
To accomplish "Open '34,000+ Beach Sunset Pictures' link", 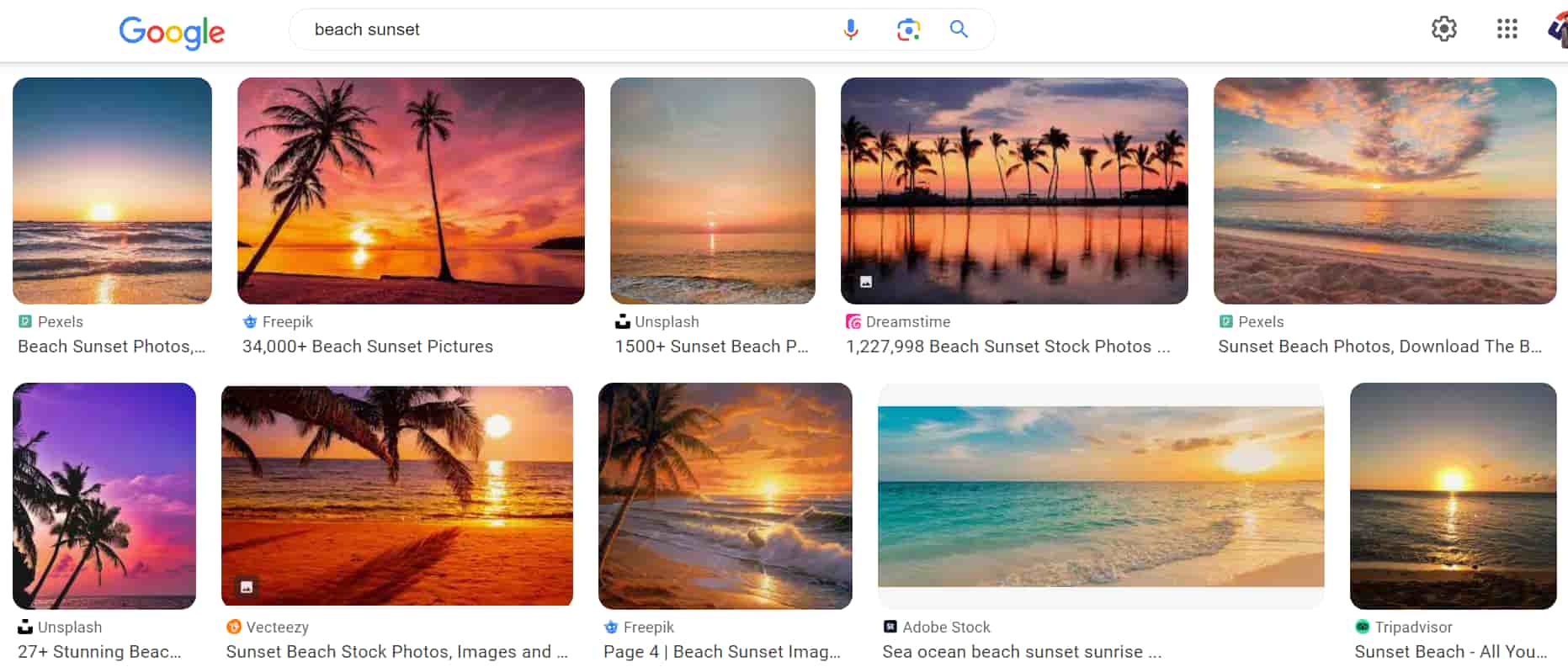I will click(x=368, y=347).
